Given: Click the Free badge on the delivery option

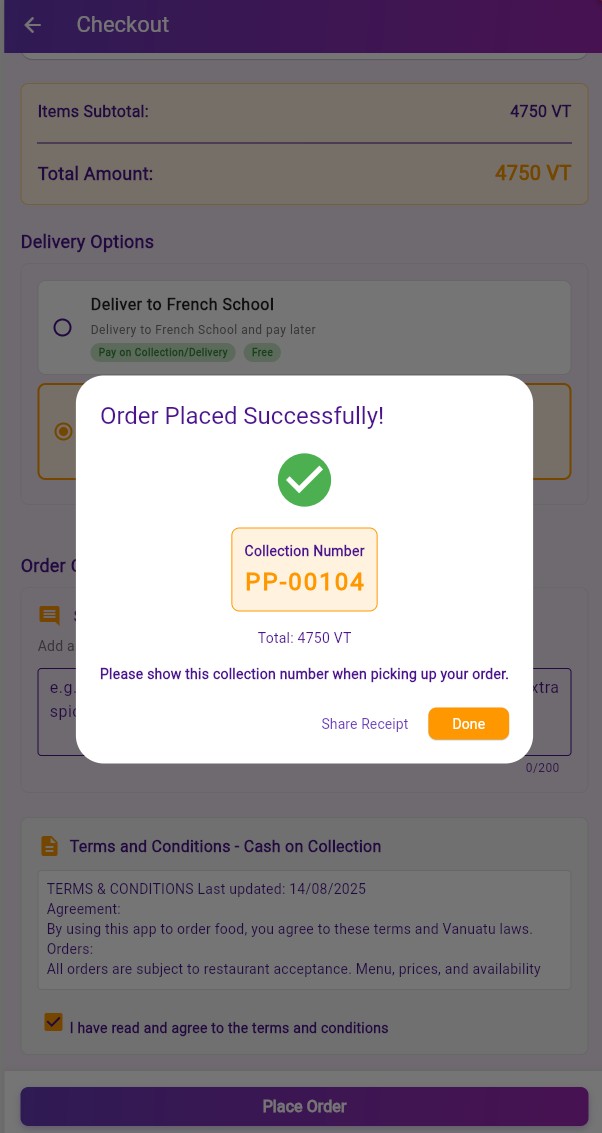Looking at the screenshot, I should (x=262, y=352).
